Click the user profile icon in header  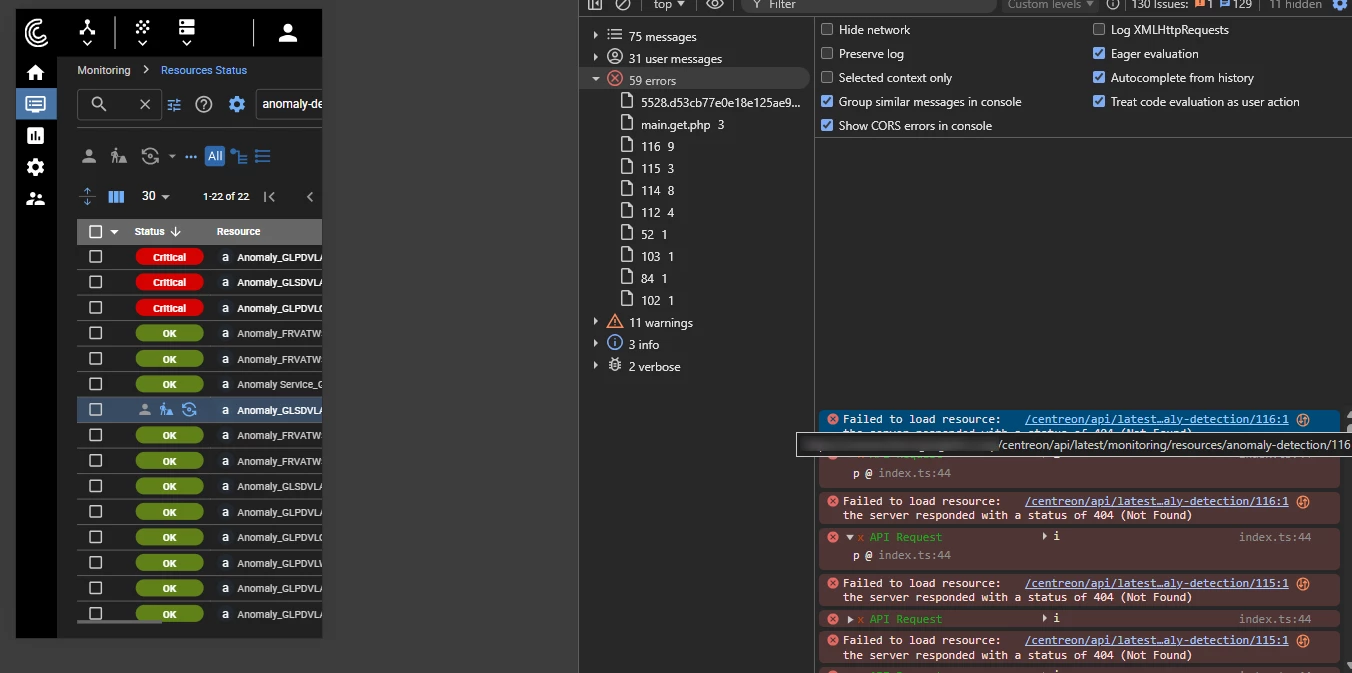(288, 33)
